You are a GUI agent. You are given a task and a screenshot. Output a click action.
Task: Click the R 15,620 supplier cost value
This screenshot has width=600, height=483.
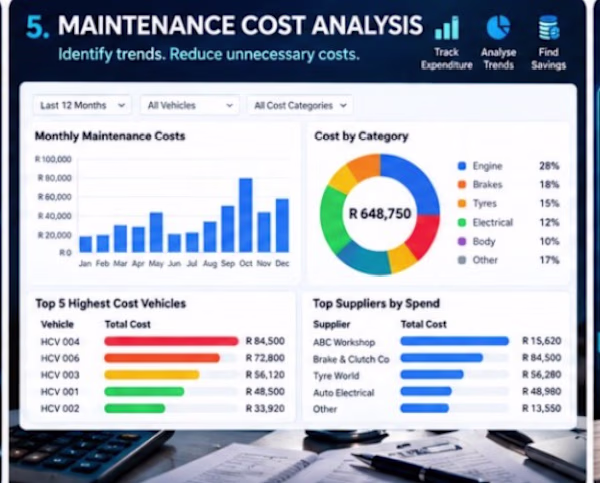coord(542,341)
